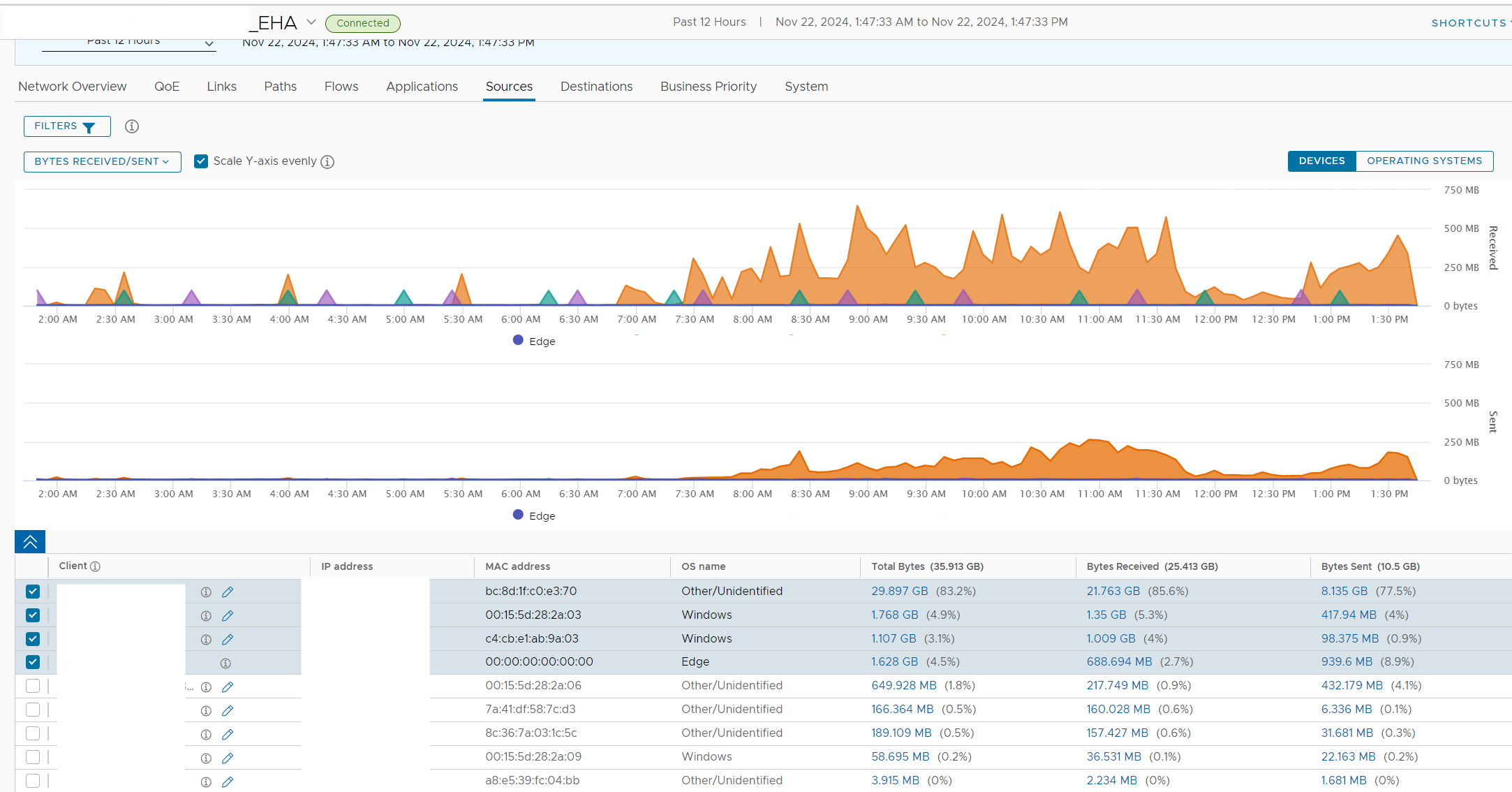Switch to the Destinations tab

click(x=596, y=87)
